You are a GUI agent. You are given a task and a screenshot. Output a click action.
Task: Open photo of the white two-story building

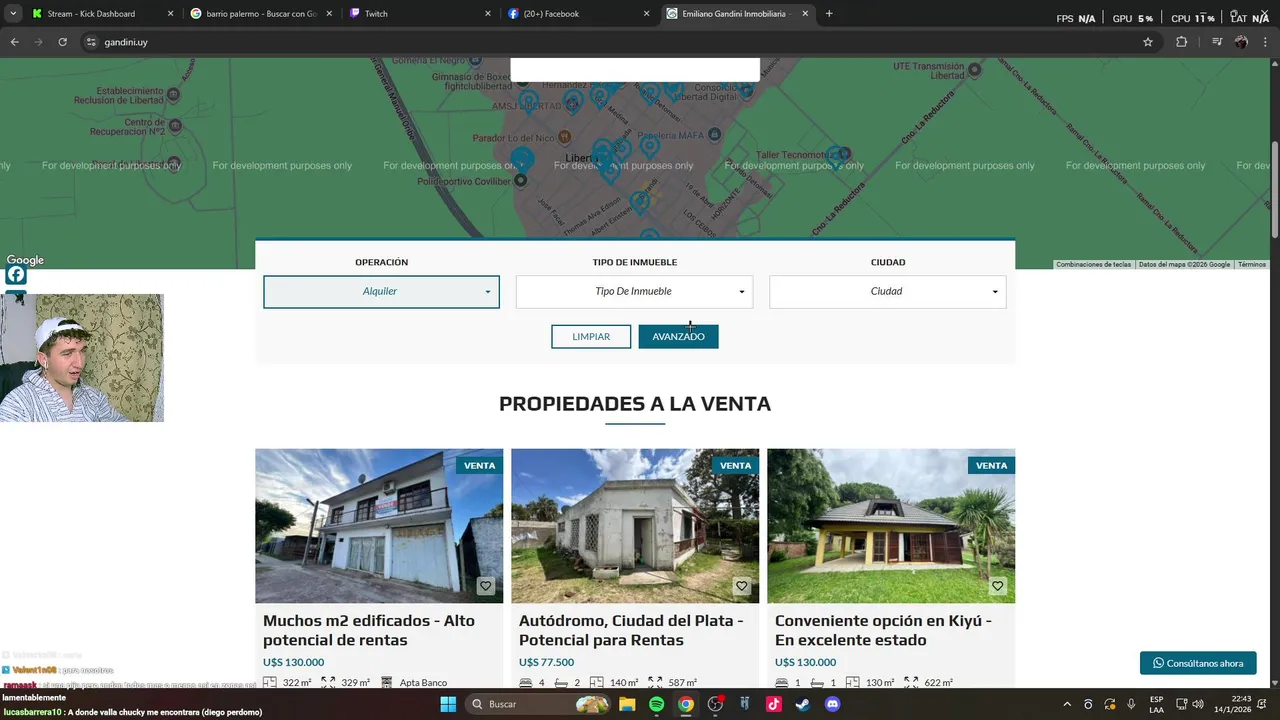coord(379,526)
